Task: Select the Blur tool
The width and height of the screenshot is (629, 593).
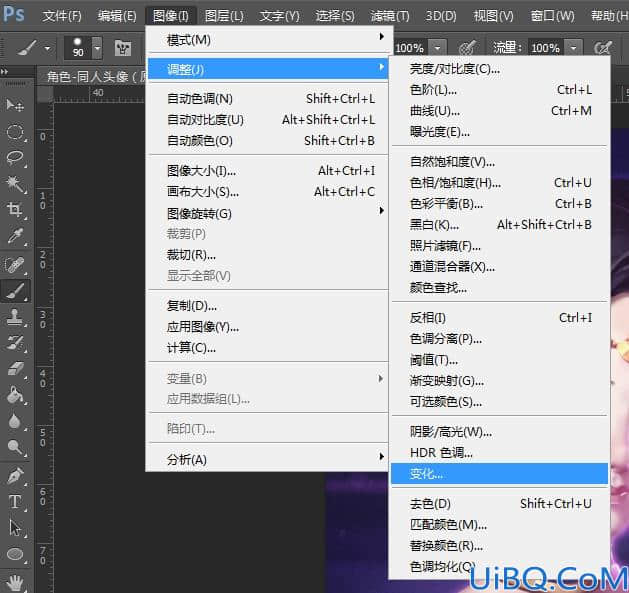Action: pos(15,421)
